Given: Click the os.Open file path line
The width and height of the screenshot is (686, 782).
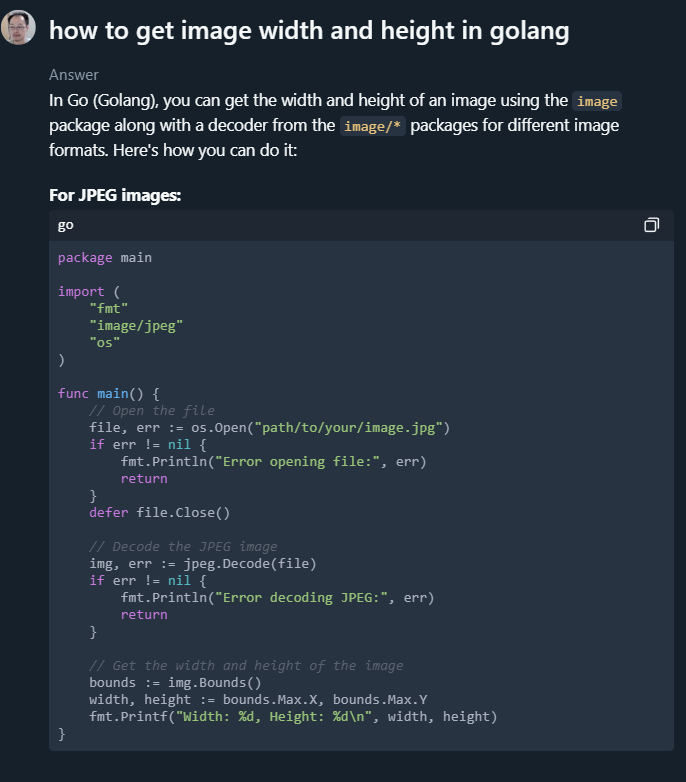Looking at the screenshot, I should pyautogui.click(x=270, y=427).
